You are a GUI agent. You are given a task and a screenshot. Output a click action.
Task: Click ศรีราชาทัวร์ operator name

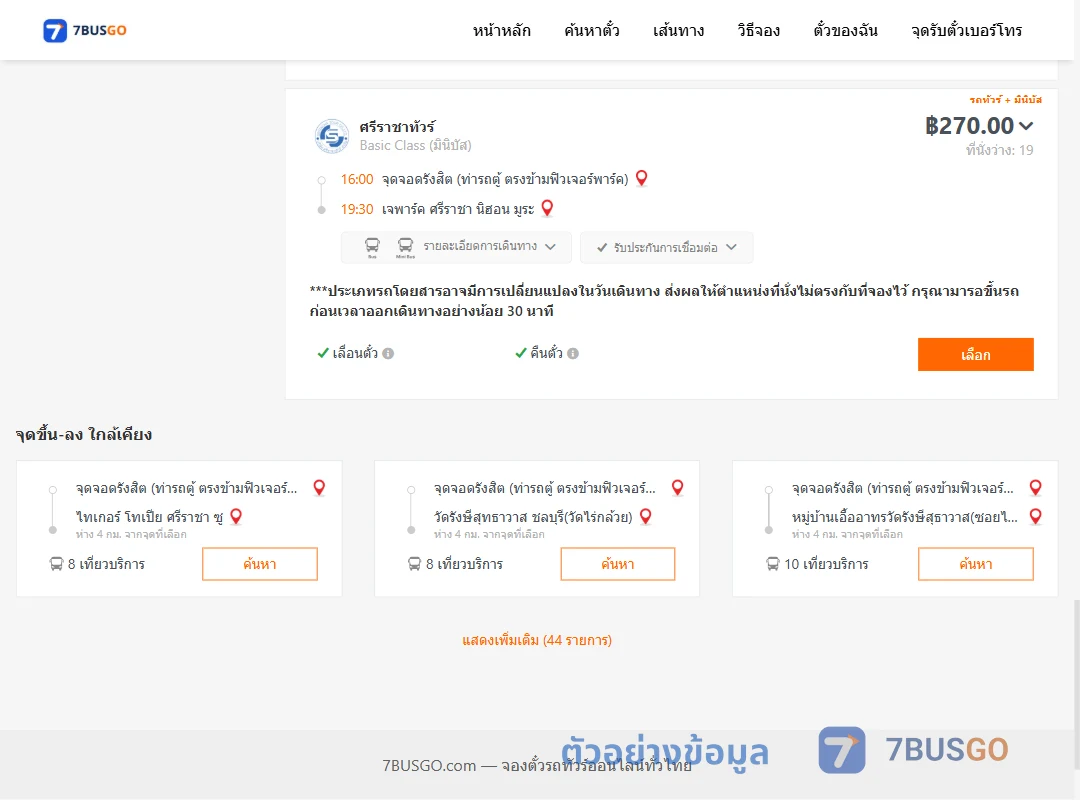tap(397, 127)
